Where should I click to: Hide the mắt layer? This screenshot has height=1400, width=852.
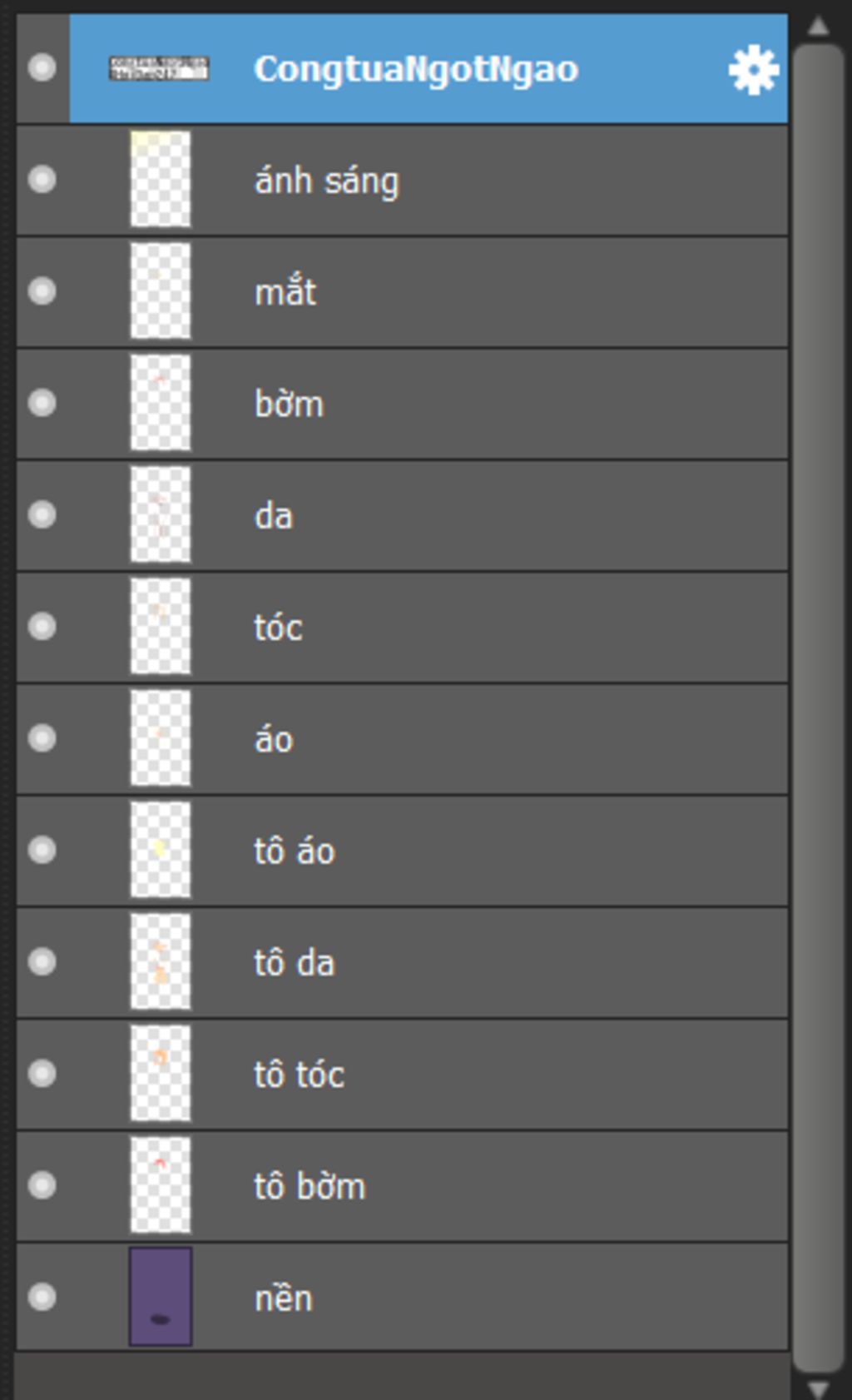(42, 291)
